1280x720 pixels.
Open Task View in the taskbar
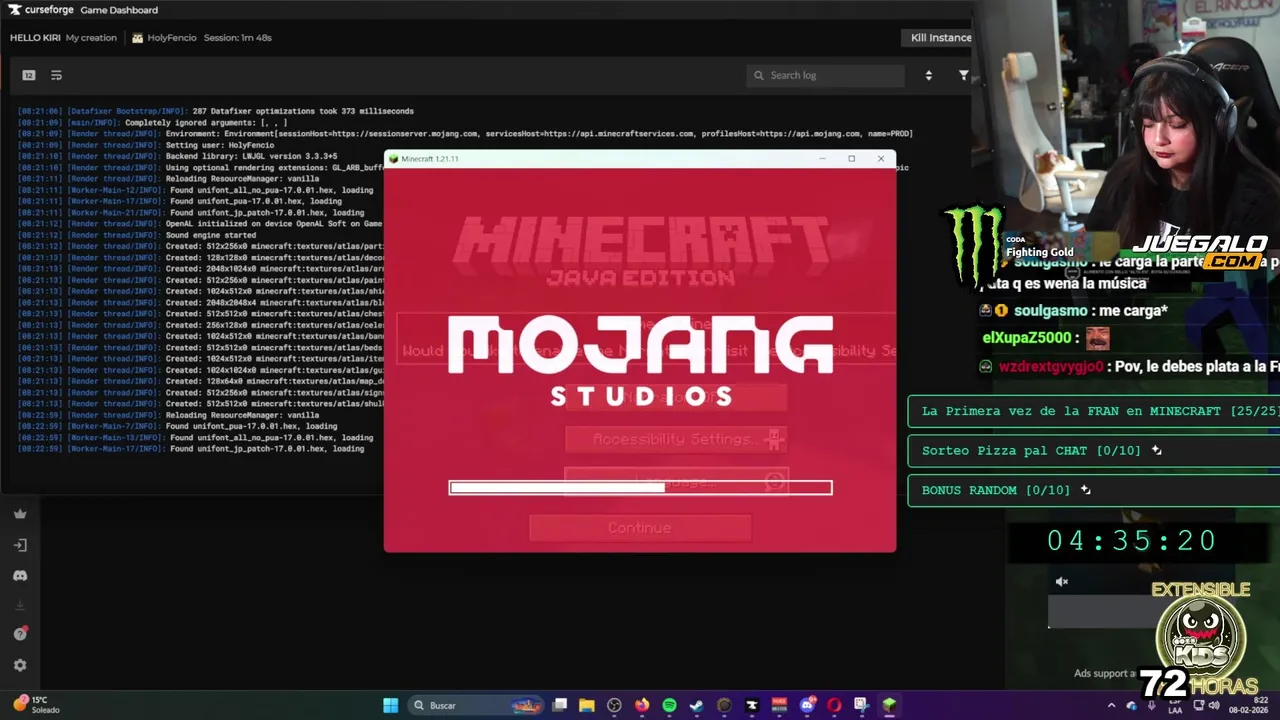point(560,705)
